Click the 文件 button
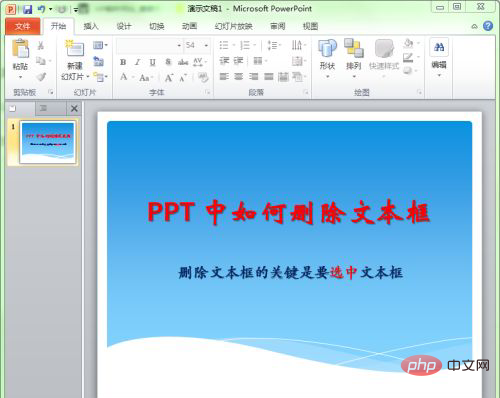 pyautogui.click(x=23, y=26)
